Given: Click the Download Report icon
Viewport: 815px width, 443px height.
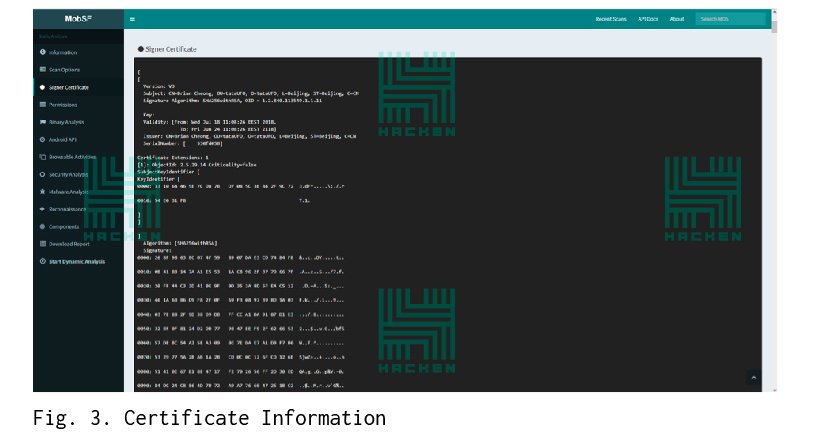Looking at the screenshot, I should 43,243.
